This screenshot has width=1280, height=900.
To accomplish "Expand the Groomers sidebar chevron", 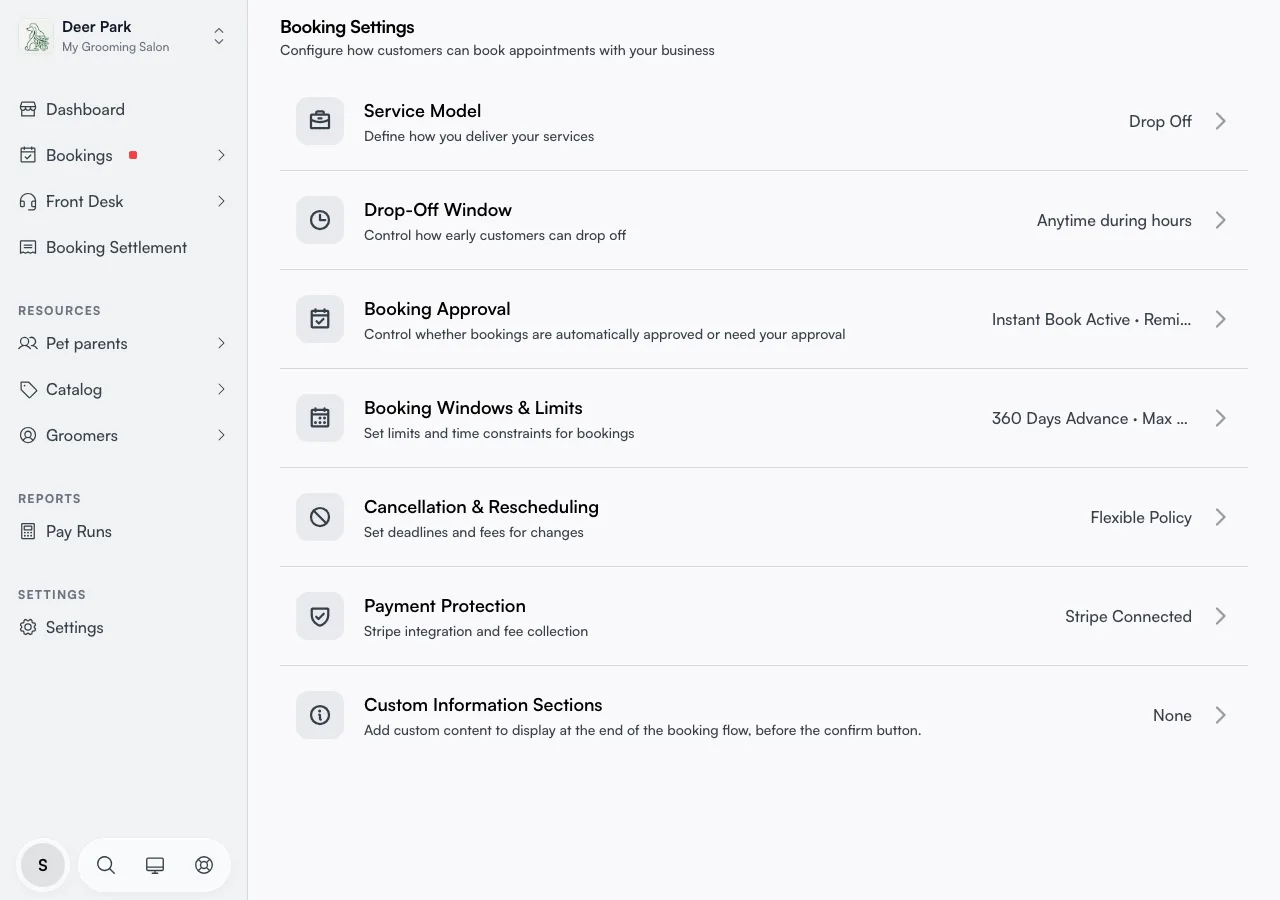I will point(221,435).
